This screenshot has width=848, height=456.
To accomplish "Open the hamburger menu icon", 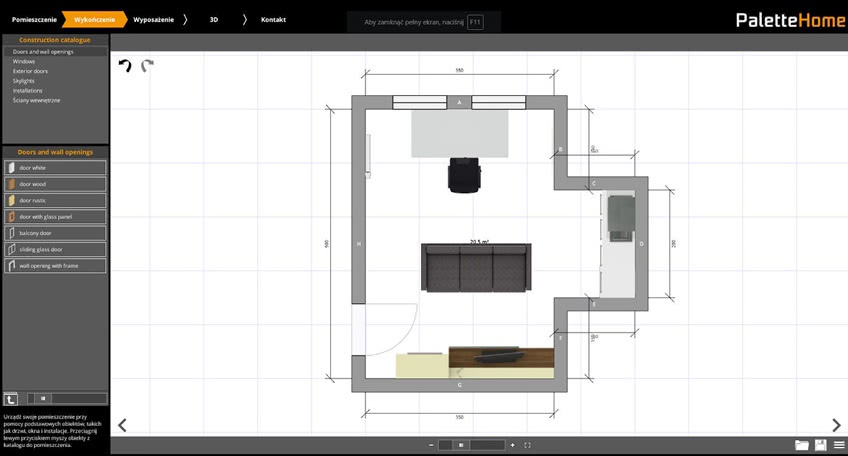I will [838, 445].
